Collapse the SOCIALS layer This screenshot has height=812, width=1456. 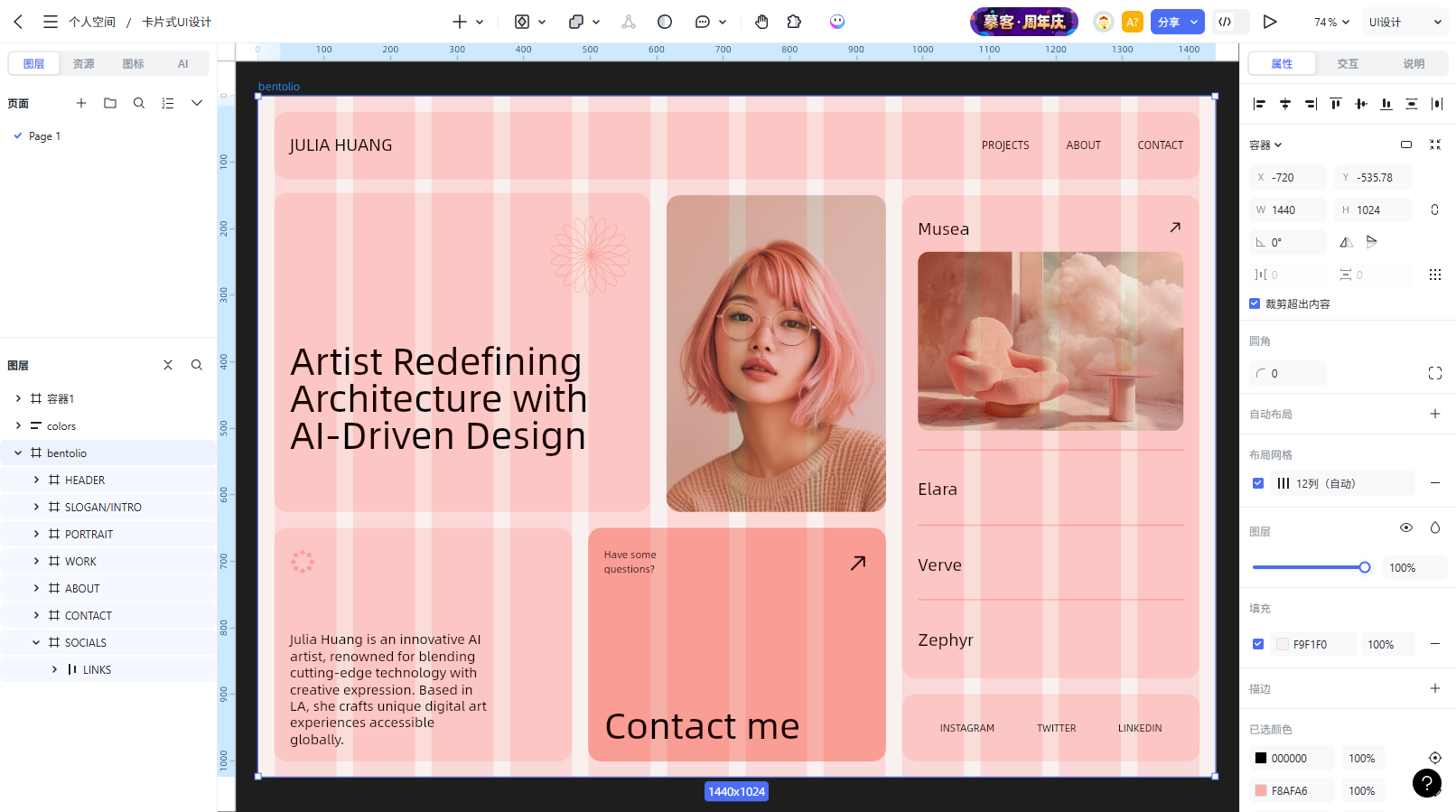click(36, 642)
